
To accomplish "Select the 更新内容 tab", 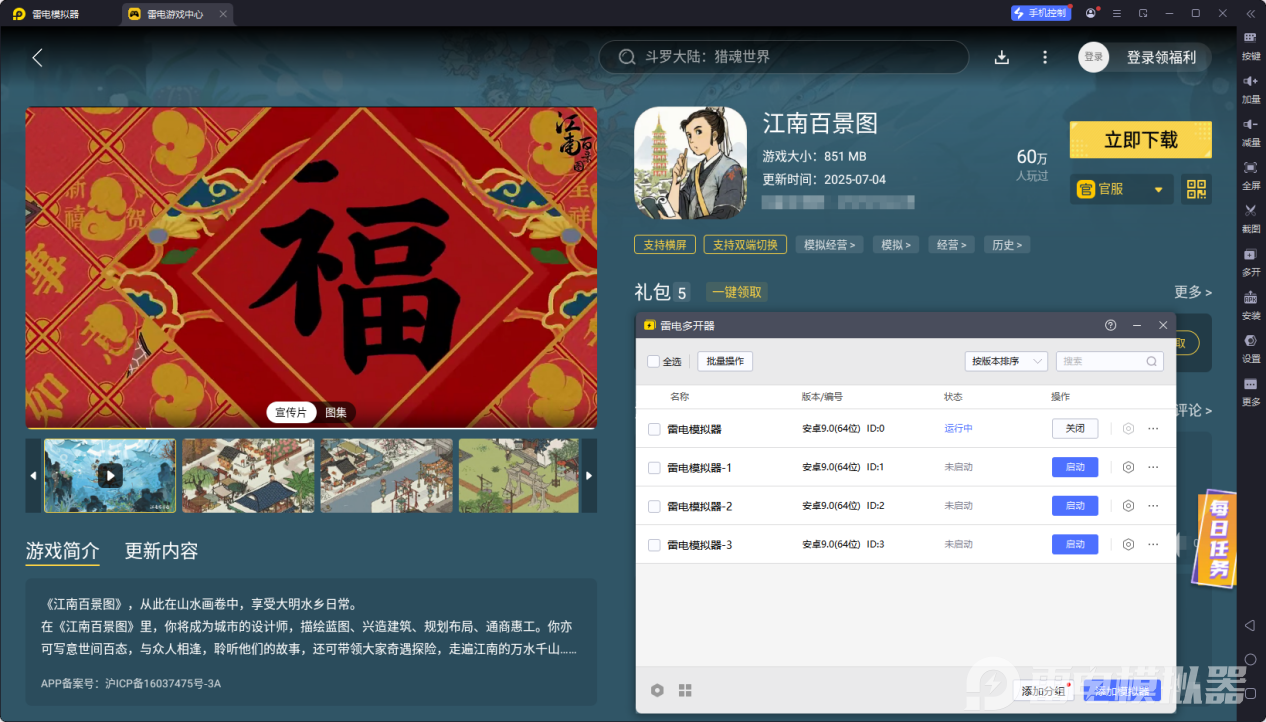I will tap(161, 551).
